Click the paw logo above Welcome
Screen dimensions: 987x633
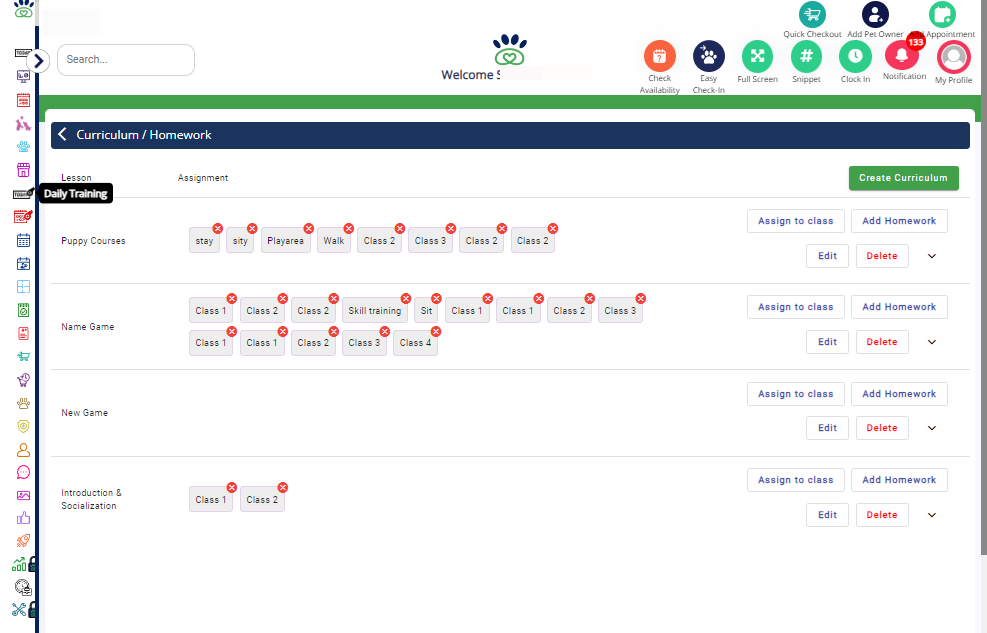(x=510, y=49)
